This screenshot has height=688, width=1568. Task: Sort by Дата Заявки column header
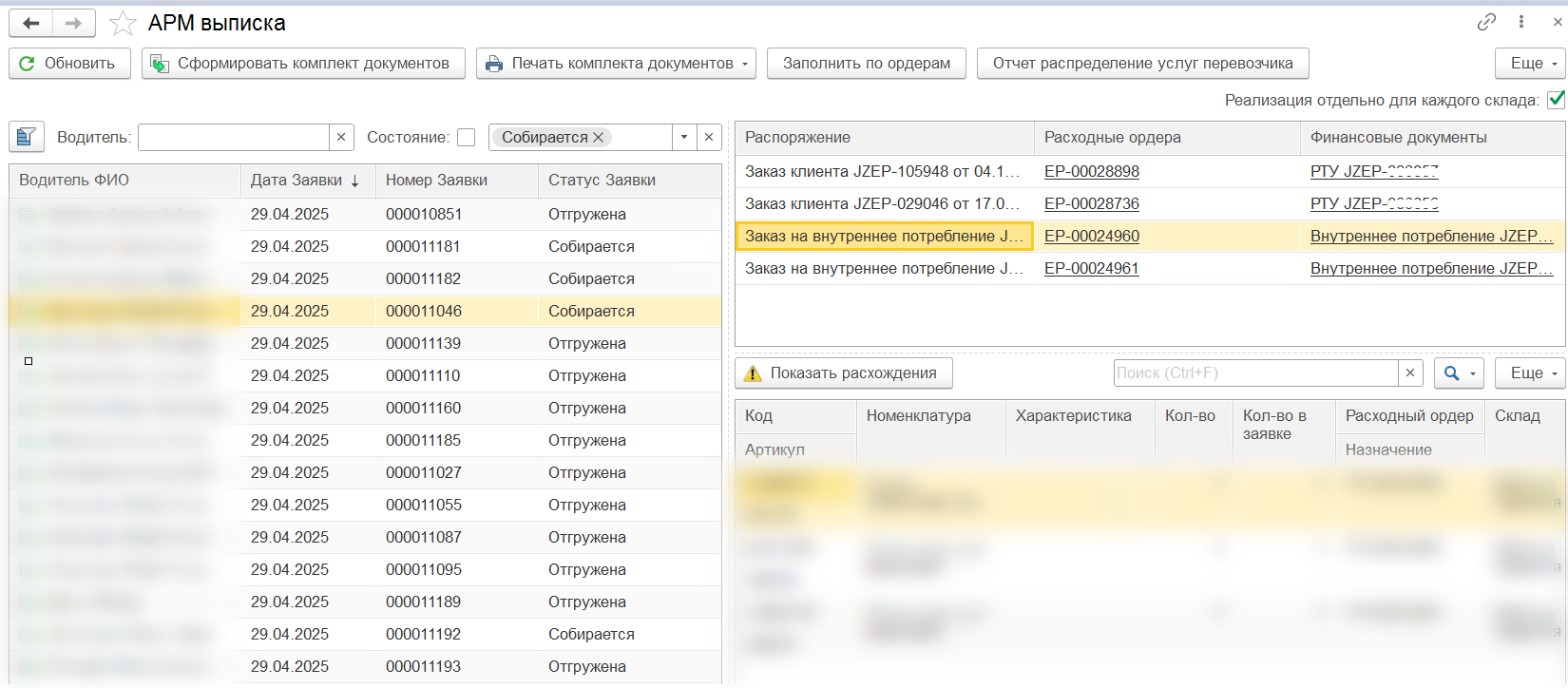(304, 181)
